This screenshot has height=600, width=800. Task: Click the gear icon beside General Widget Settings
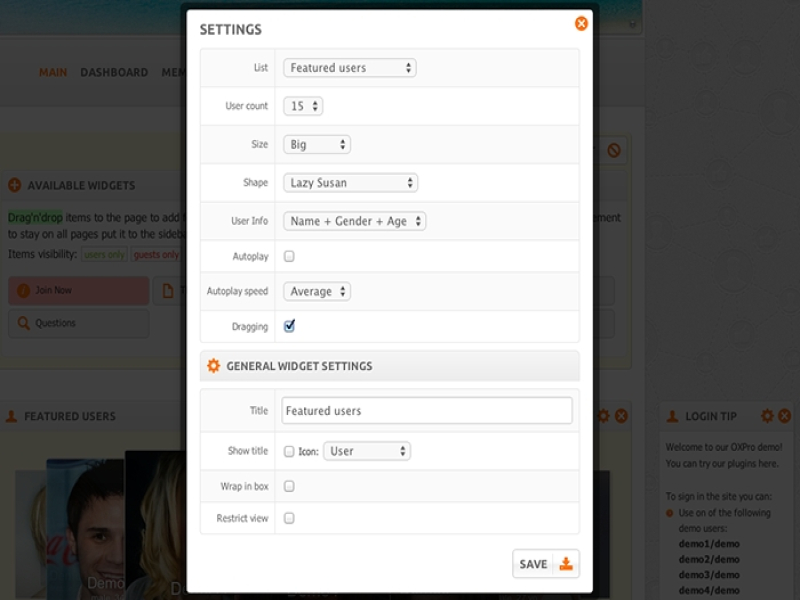[213, 366]
